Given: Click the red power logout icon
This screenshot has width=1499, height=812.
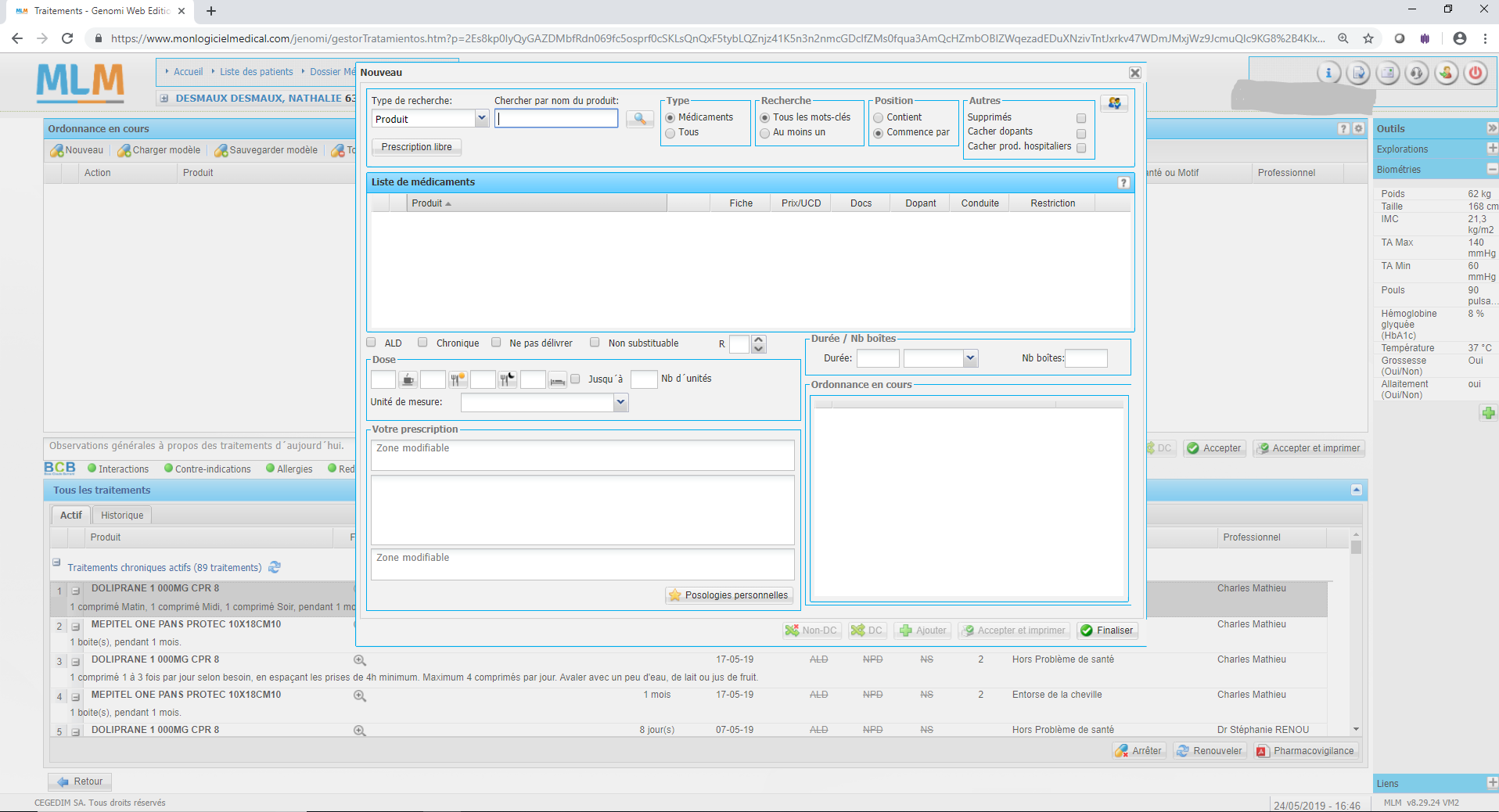Looking at the screenshot, I should tap(1475, 74).
